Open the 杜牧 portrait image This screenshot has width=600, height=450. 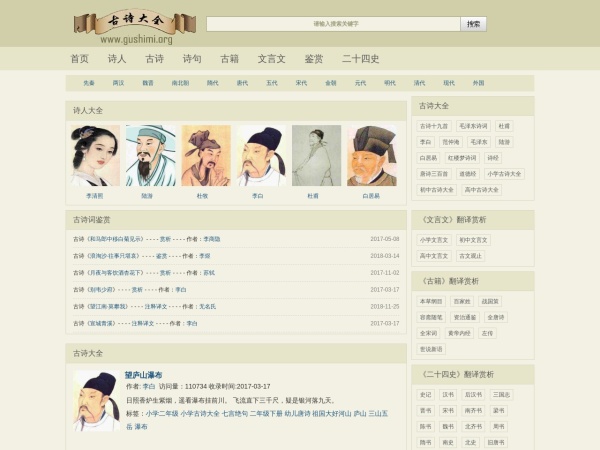click(x=204, y=155)
